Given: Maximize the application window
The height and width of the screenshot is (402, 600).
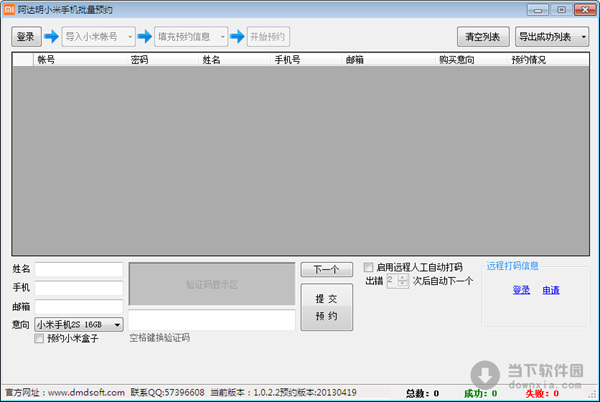Looking at the screenshot, I should [561, 10].
